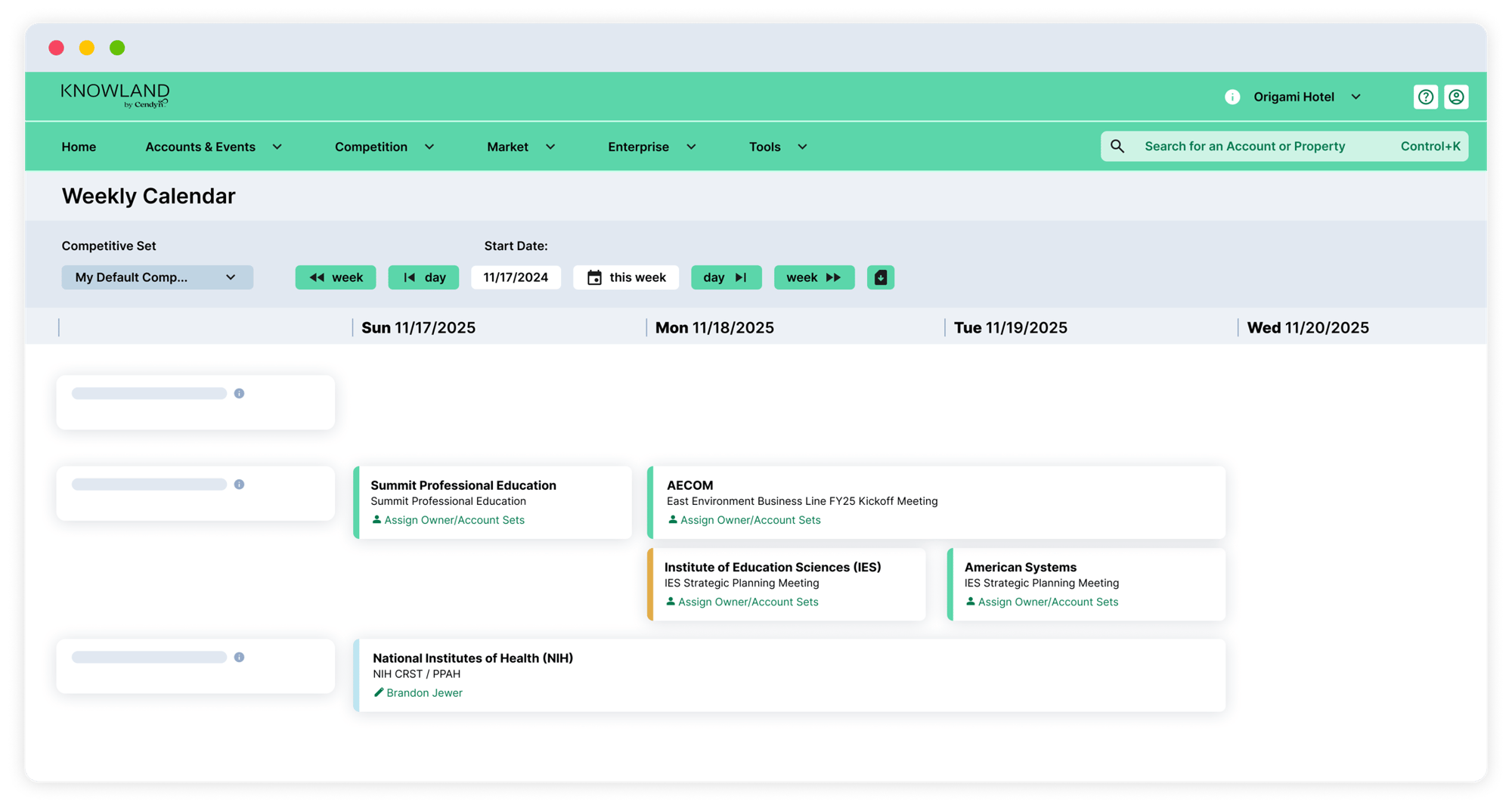1512x808 pixels.
Task: Click info icon on second placeholder card
Action: (239, 484)
